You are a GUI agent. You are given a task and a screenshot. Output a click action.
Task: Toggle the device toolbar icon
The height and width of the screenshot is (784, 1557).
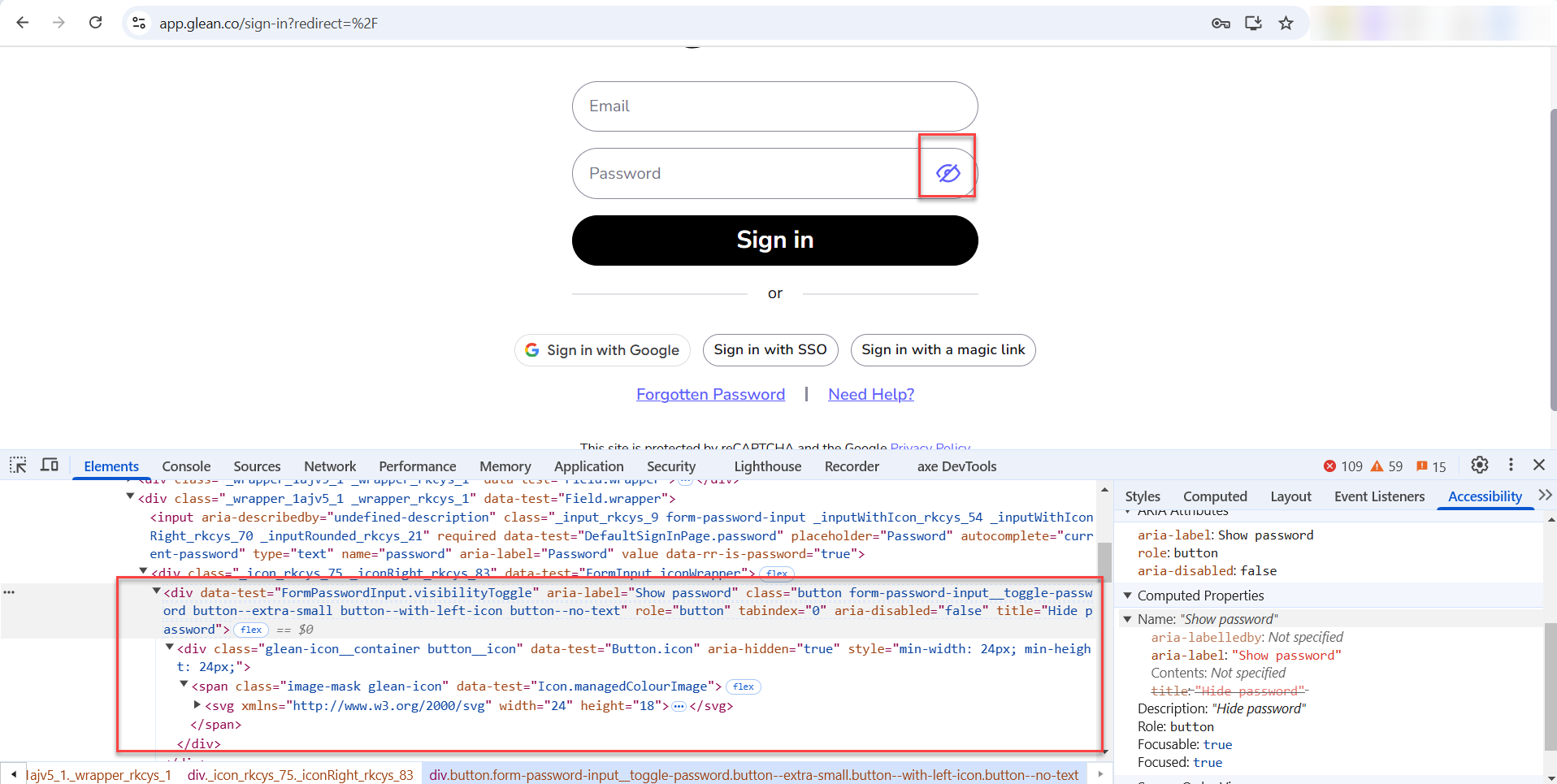tap(50, 466)
